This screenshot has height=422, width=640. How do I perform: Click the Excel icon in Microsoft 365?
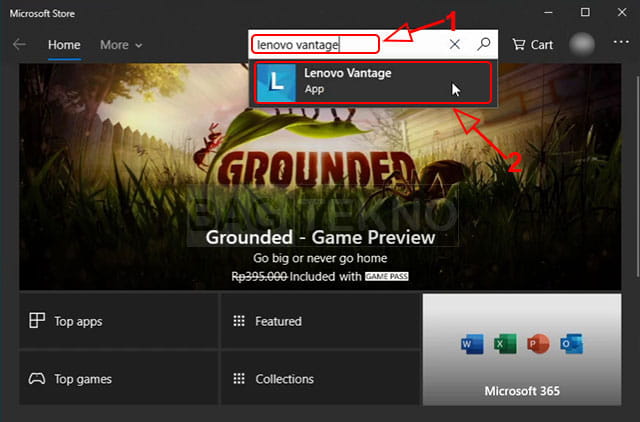coord(505,344)
